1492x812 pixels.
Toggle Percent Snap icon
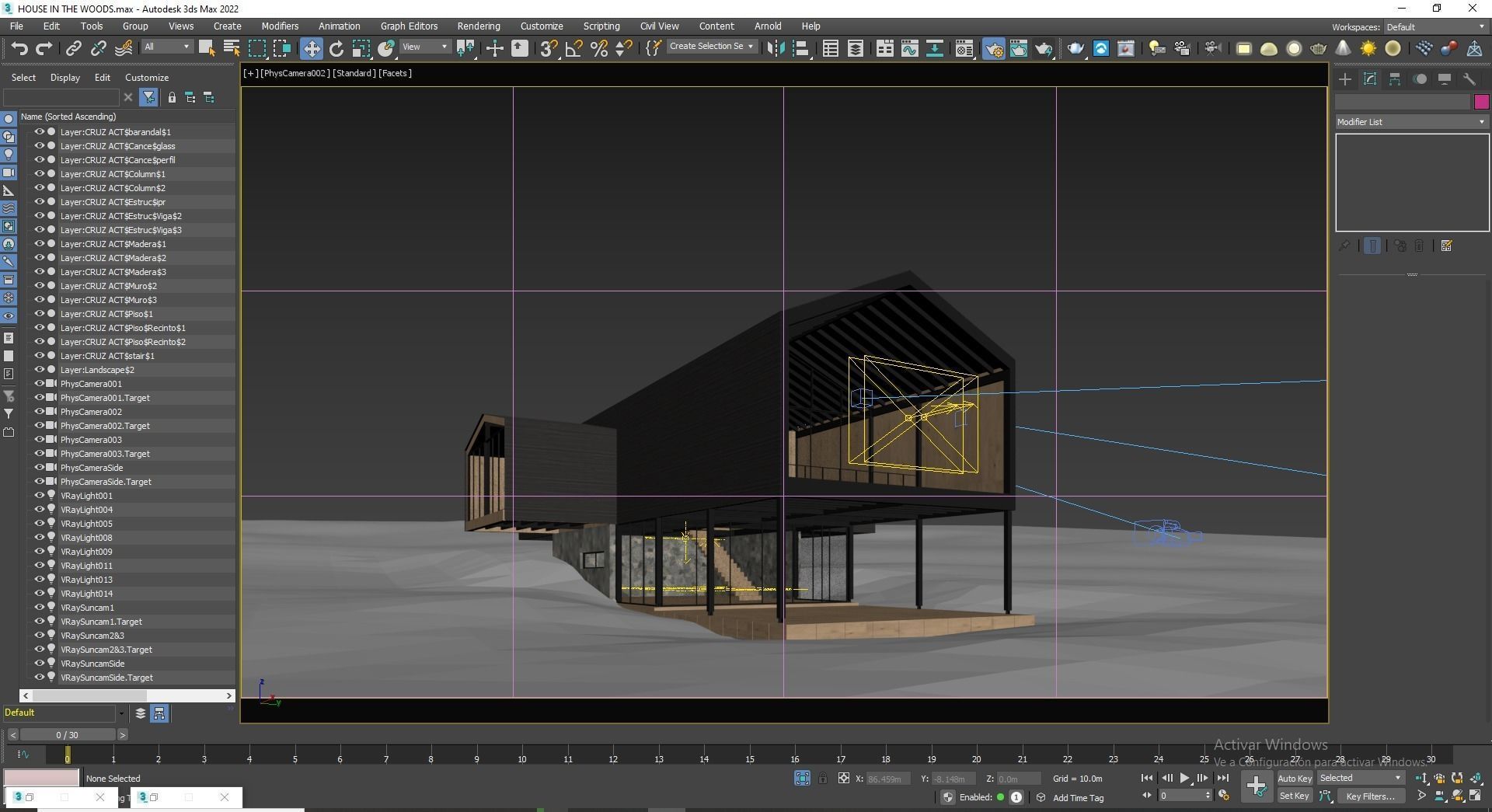click(599, 48)
